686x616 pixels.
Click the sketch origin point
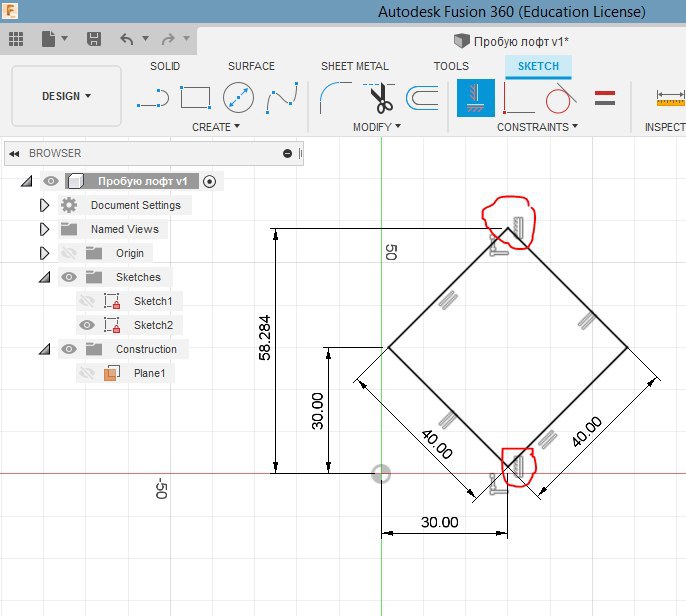pos(381,474)
